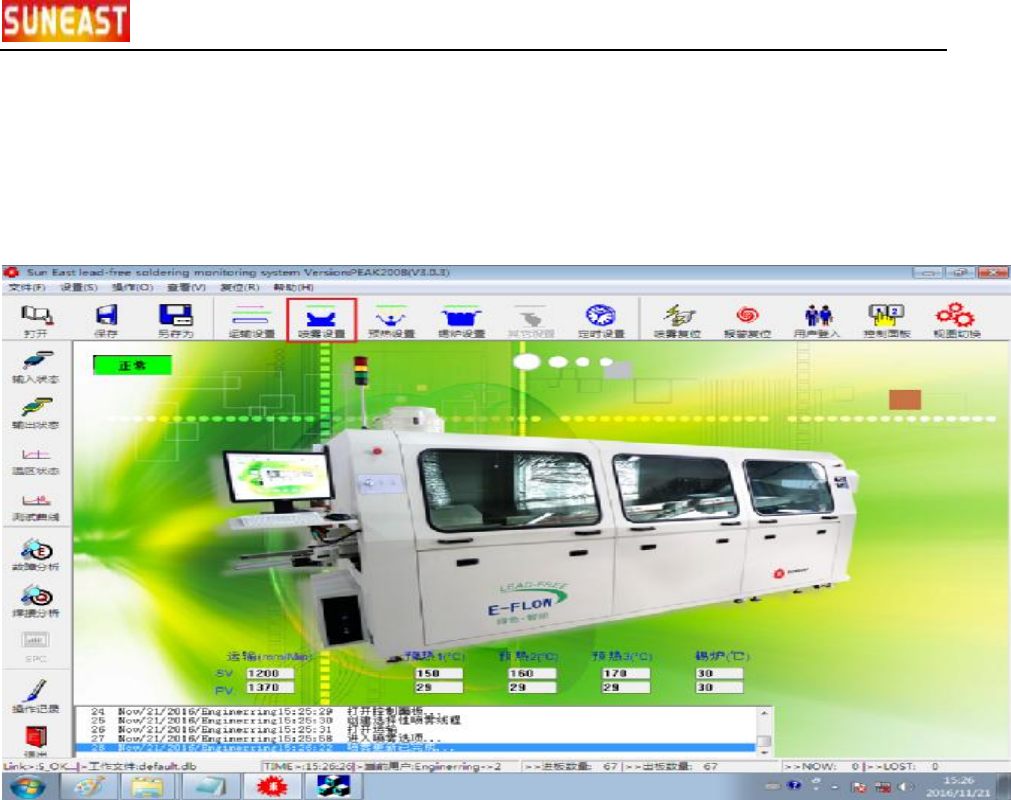Screen dimensions: 1011x800
Task: Open the 文件(F) menu
Action: pyautogui.click(x=26, y=287)
